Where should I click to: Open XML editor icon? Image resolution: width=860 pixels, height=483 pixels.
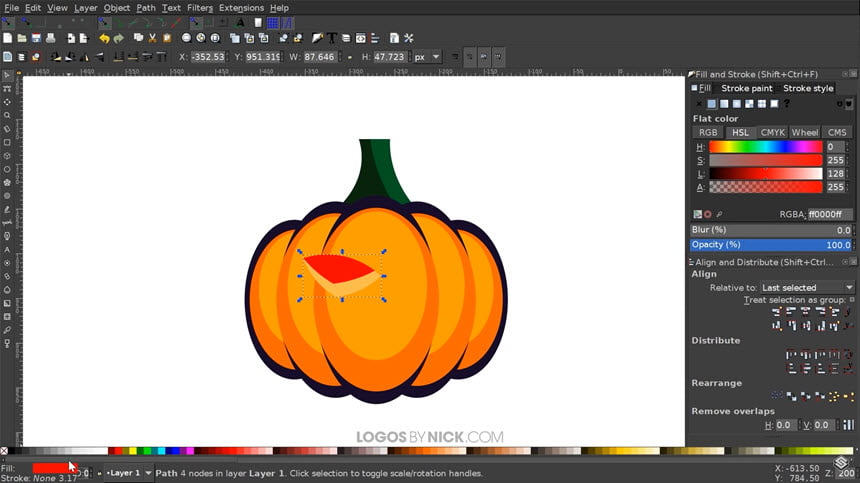(360, 38)
